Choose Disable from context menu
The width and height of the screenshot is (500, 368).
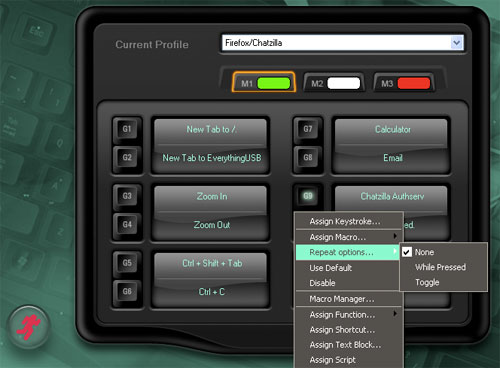coord(348,283)
